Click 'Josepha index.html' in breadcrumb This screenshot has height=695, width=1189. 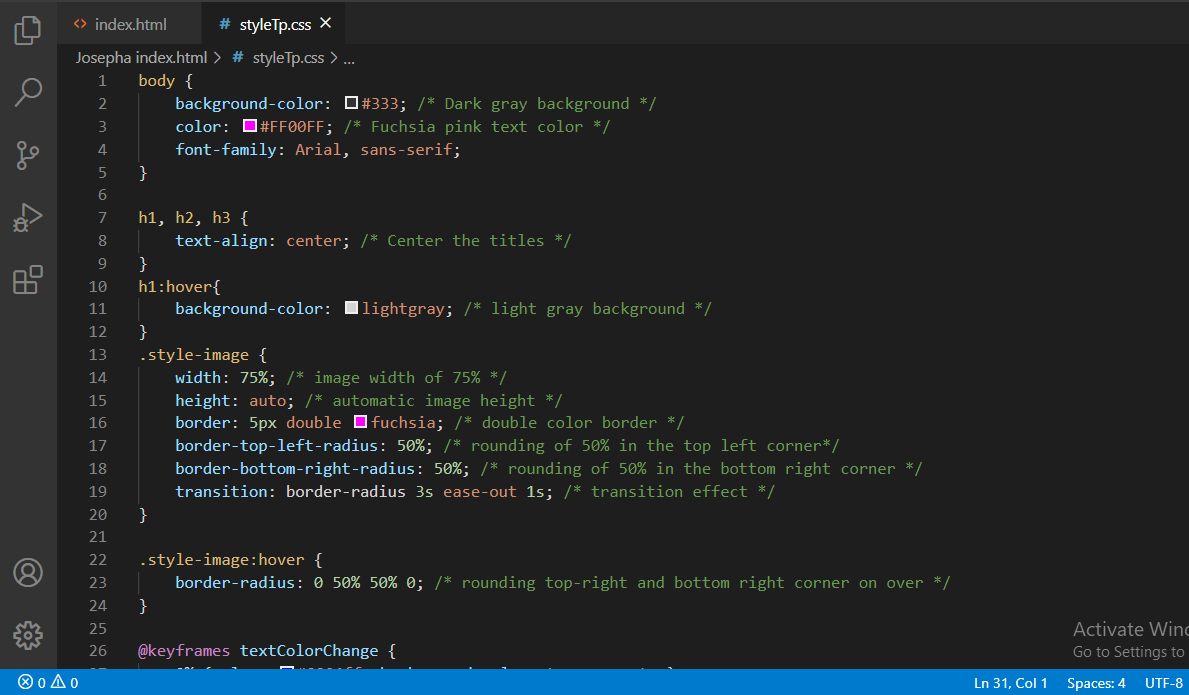141,58
